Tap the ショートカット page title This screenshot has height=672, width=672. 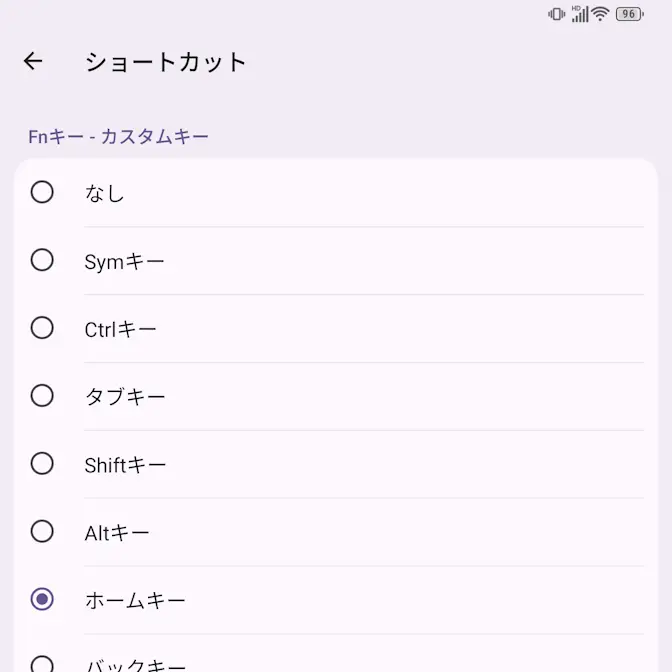[x=165, y=62]
